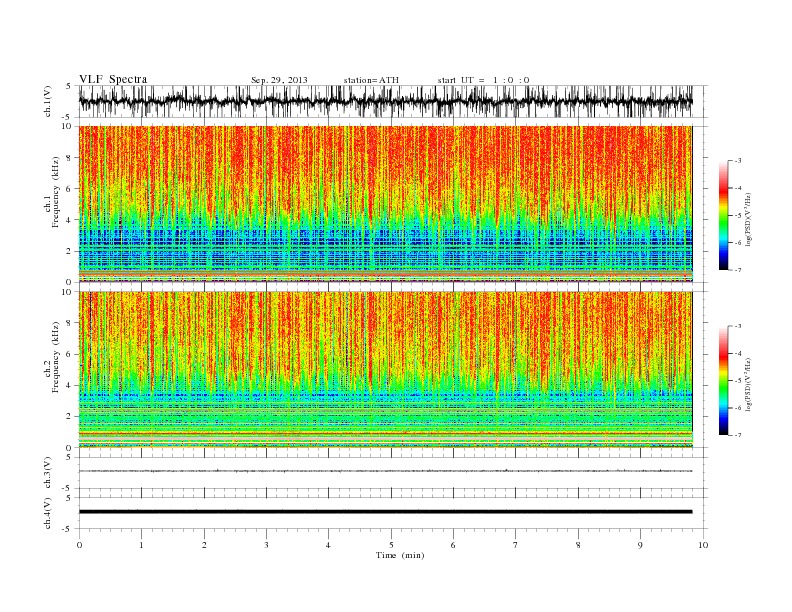The height and width of the screenshot is (612, 792).
Task: Click time axis tick label "9"
Action: 640,545
